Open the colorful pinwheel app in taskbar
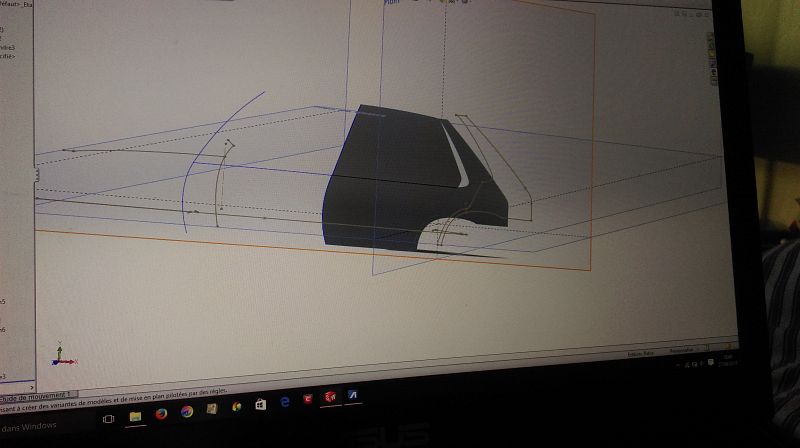This screenshot has height=448, width=800. (x=236, y=406)
